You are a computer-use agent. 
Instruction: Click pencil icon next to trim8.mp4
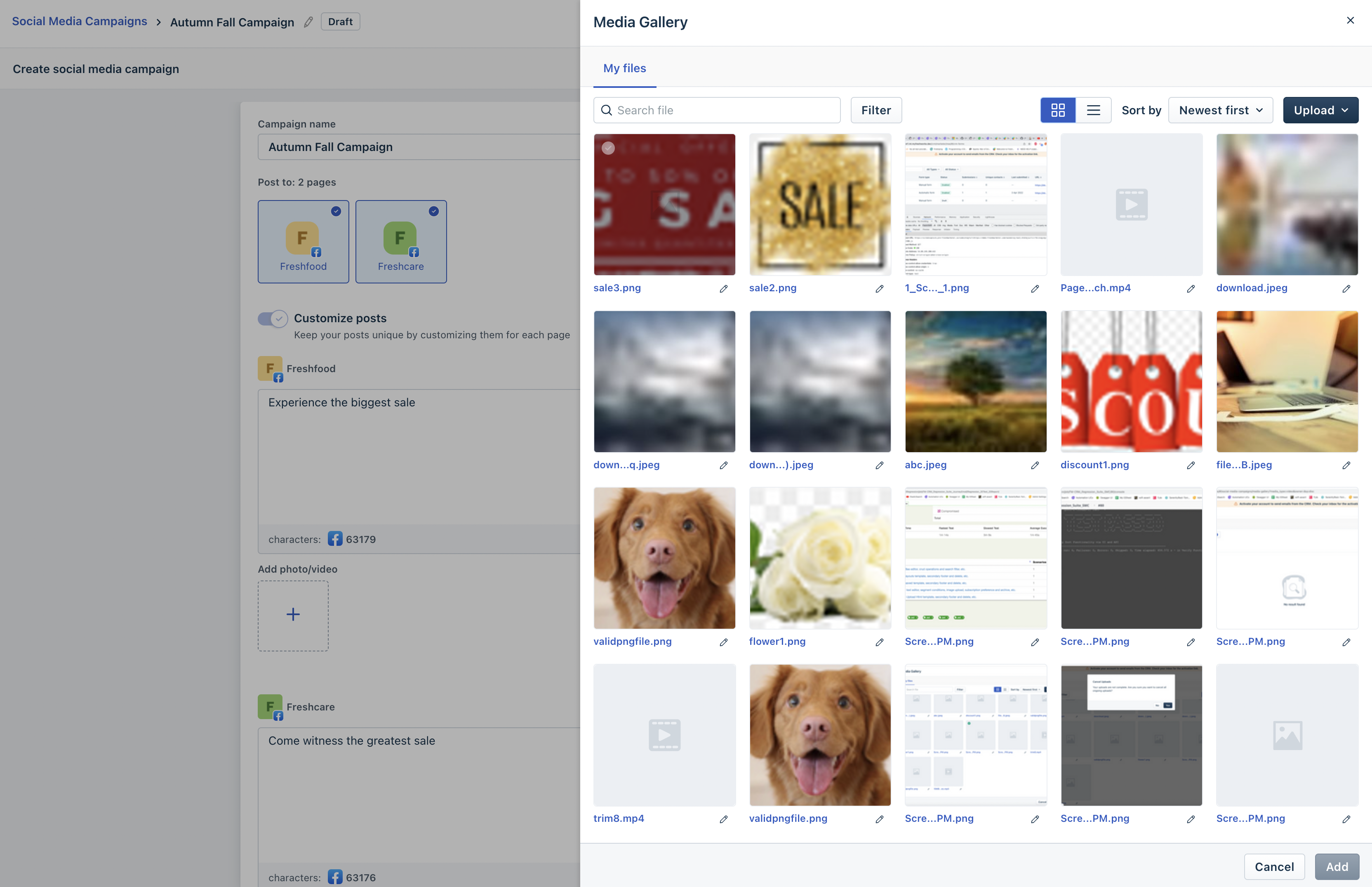tap(723, 819)
